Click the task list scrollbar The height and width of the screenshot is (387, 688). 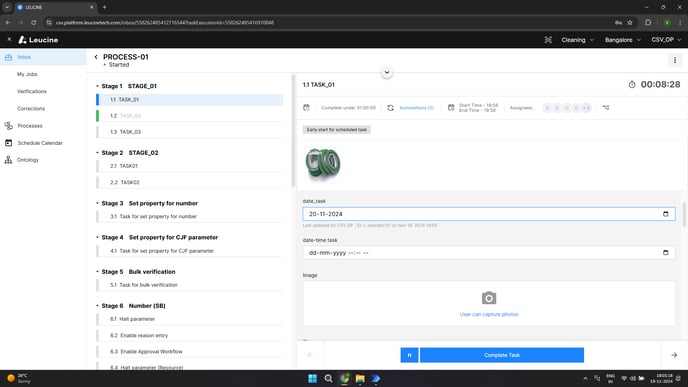(x=294, y=131)
